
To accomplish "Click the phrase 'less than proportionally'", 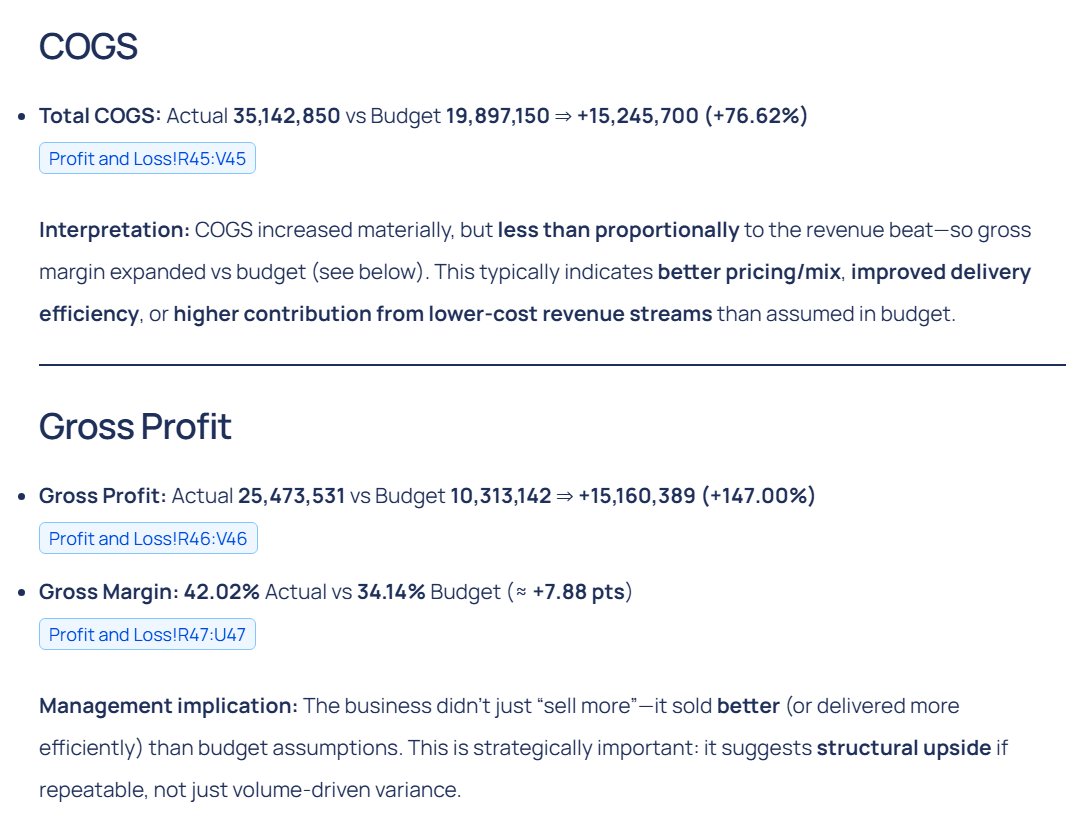I will [x=618, y=230].
